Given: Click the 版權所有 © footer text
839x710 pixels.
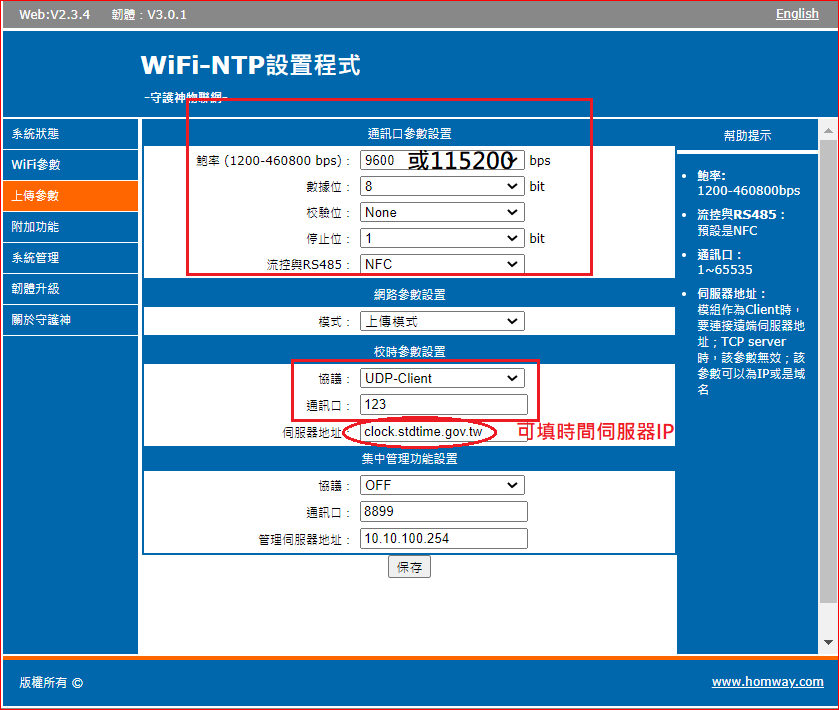Looking at the screenshot, I should click(51, 683).
